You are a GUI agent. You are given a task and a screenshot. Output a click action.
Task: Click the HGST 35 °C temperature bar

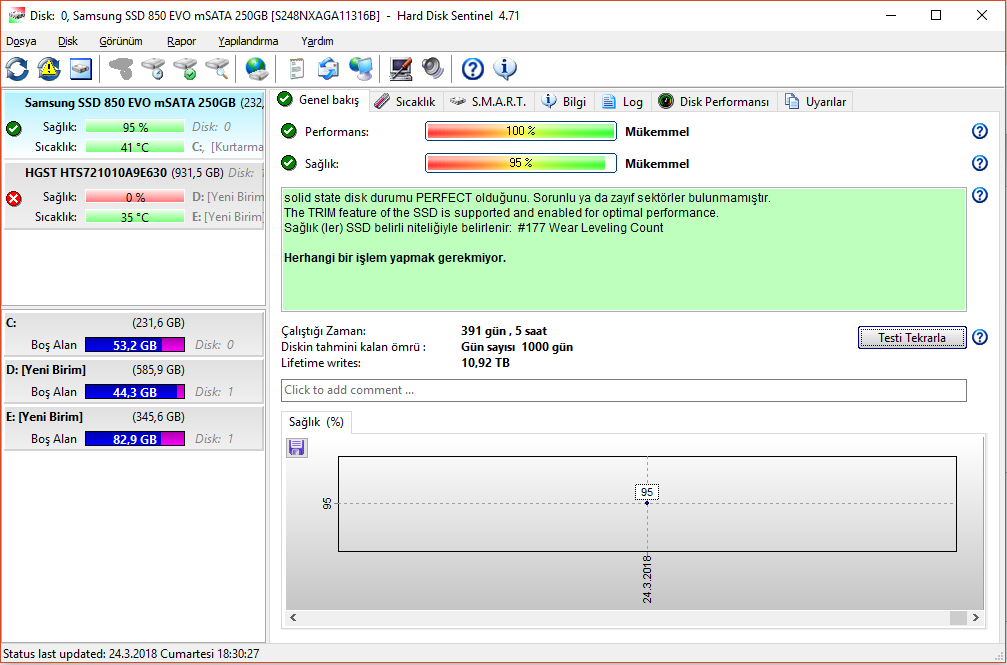pos(135,217)
